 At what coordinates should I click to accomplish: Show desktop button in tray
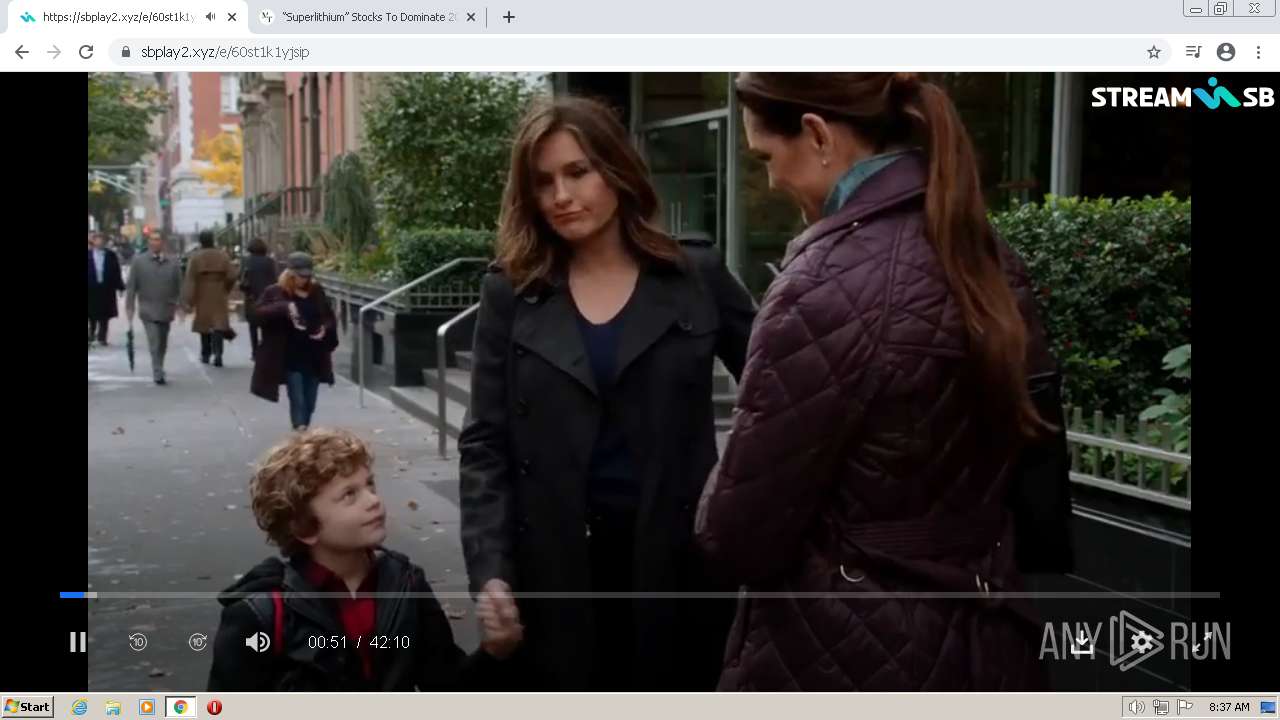tap(1269, 707)
